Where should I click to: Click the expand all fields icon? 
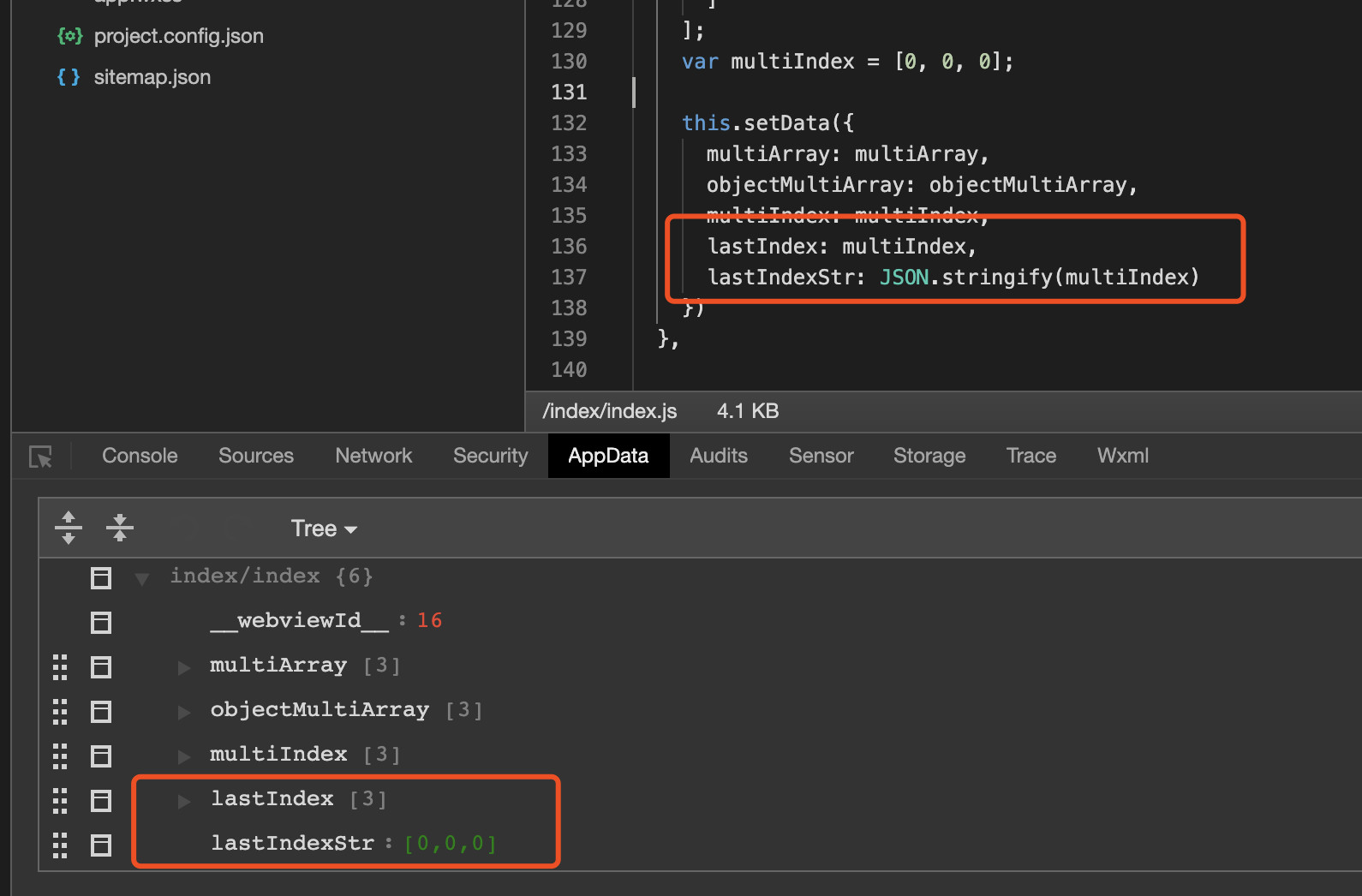click(x=69, y=528)
